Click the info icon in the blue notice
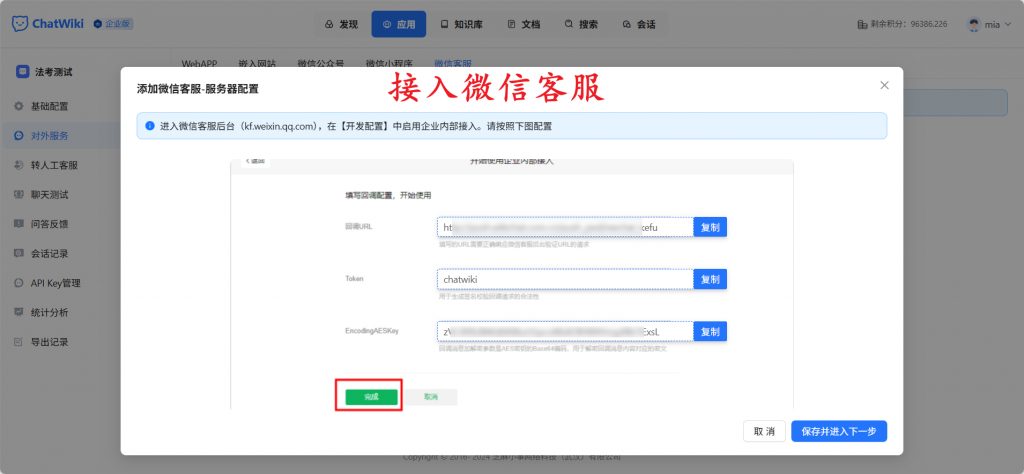This screenshot has width=1024, height=474. pos(150,126)
